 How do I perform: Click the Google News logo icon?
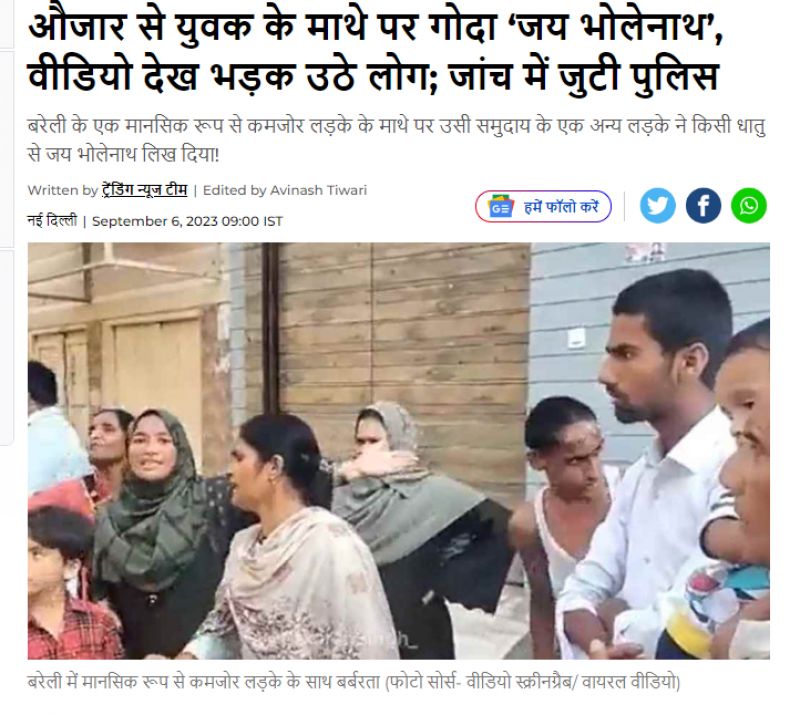(500, 207)
